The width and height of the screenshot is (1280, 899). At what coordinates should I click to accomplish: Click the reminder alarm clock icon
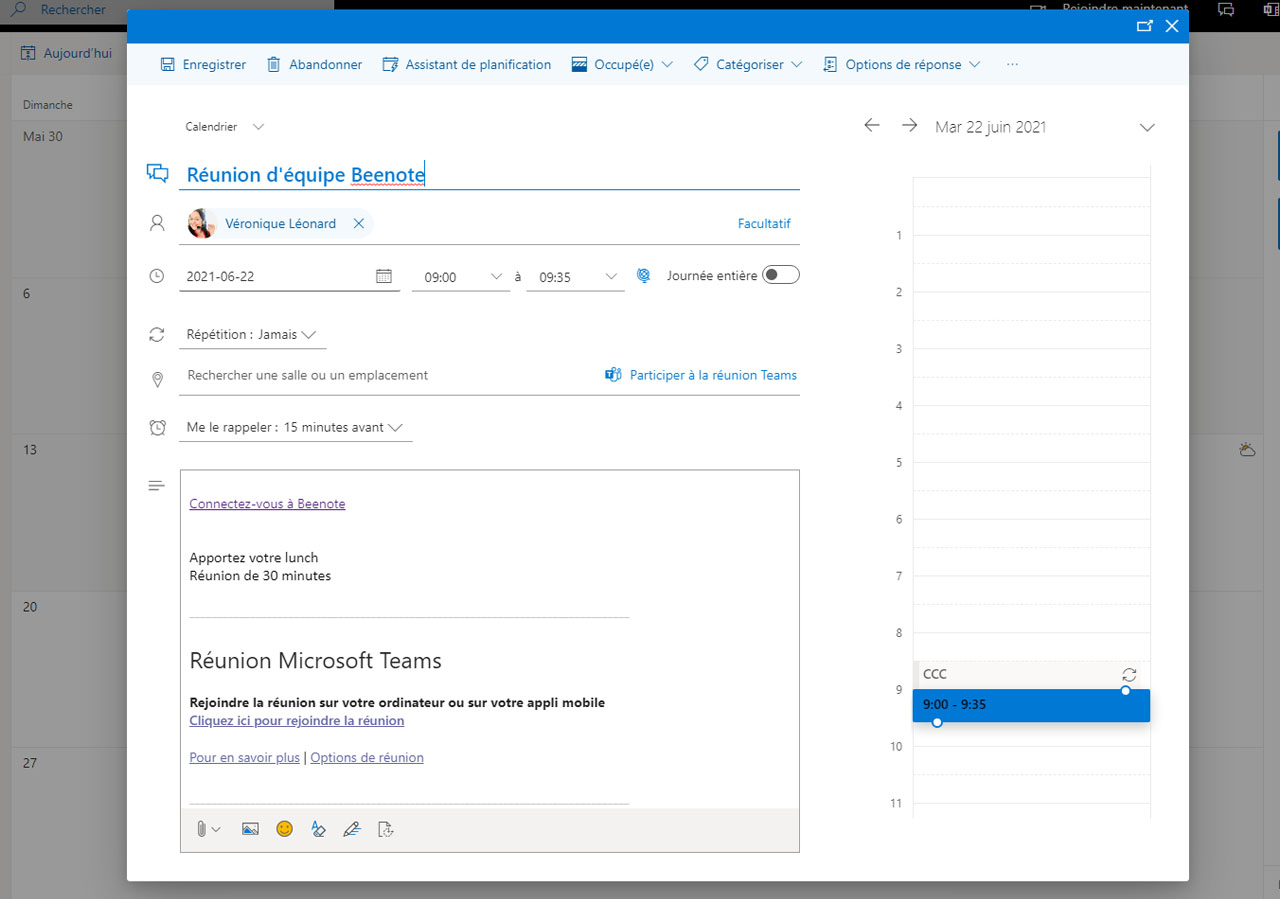(x=157, y=427)
